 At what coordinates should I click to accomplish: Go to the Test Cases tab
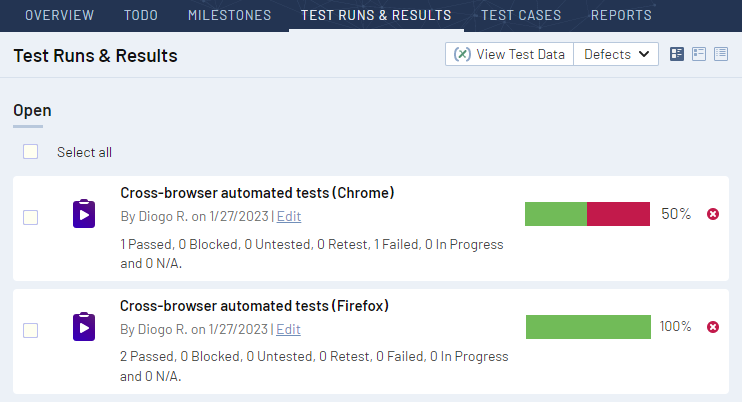pyautogui.click(x=521, y=15)
